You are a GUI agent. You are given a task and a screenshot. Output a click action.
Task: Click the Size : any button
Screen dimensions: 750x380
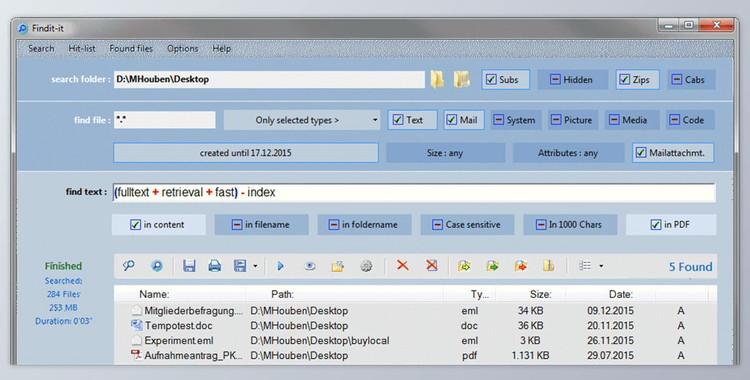(445, 153)
